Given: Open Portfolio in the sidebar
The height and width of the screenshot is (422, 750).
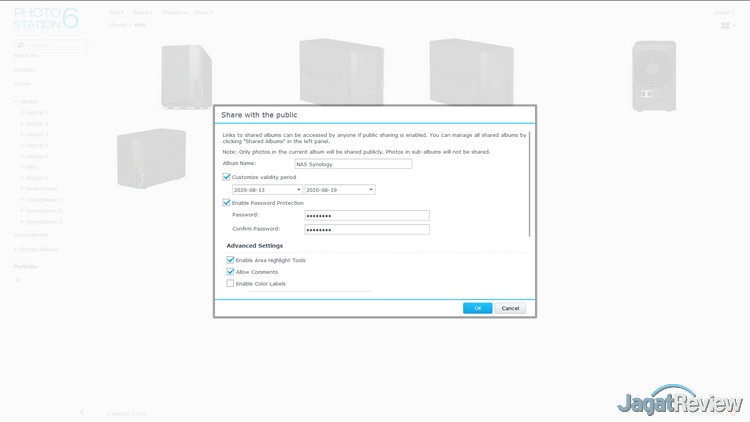Looking at the screenshot, I should [25, 267].
